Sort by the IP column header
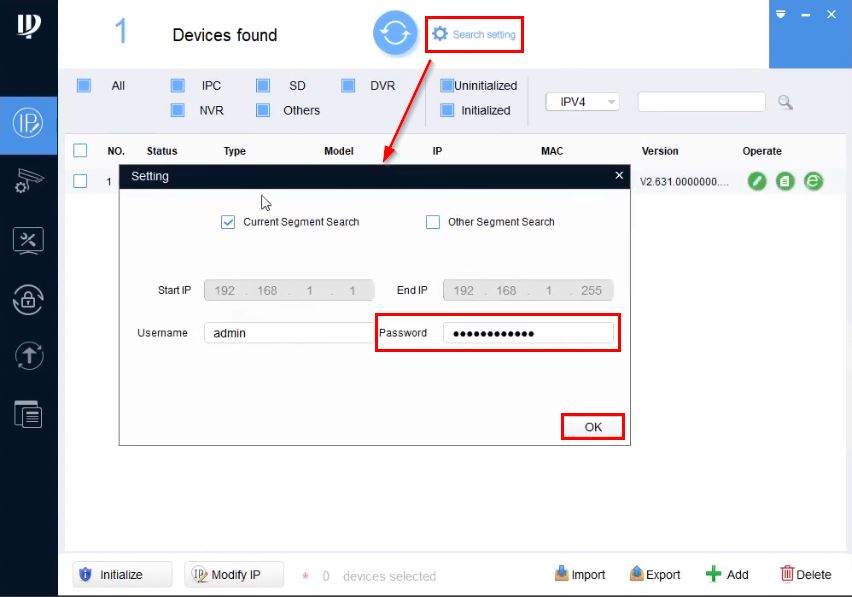 pos(437,151)
